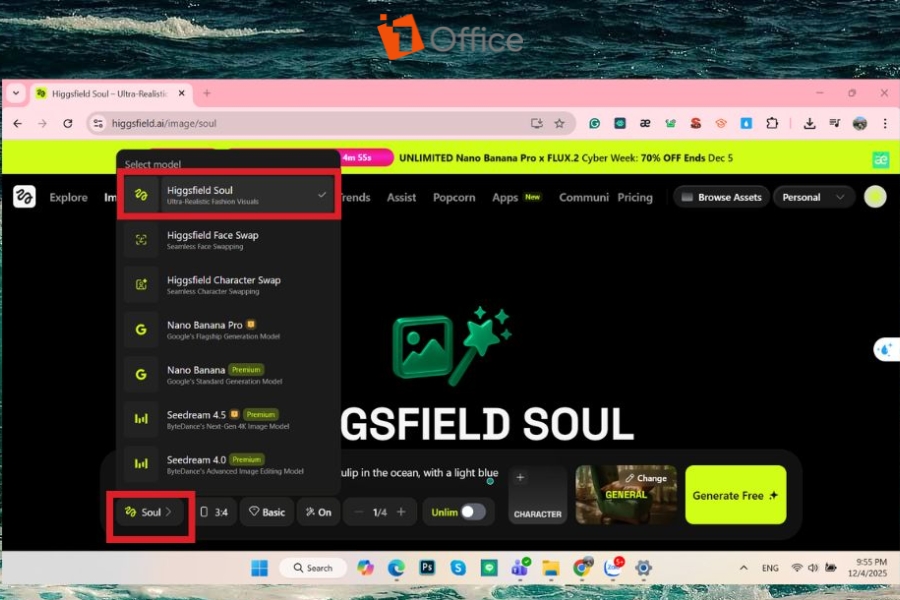Open Assist in top navigation
This screenshot has width=900, height=600.
(x=401, y=198)
